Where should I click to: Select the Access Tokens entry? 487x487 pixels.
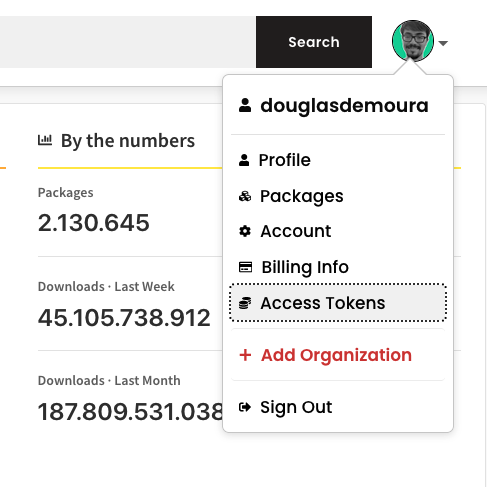(x=338, y=303)
